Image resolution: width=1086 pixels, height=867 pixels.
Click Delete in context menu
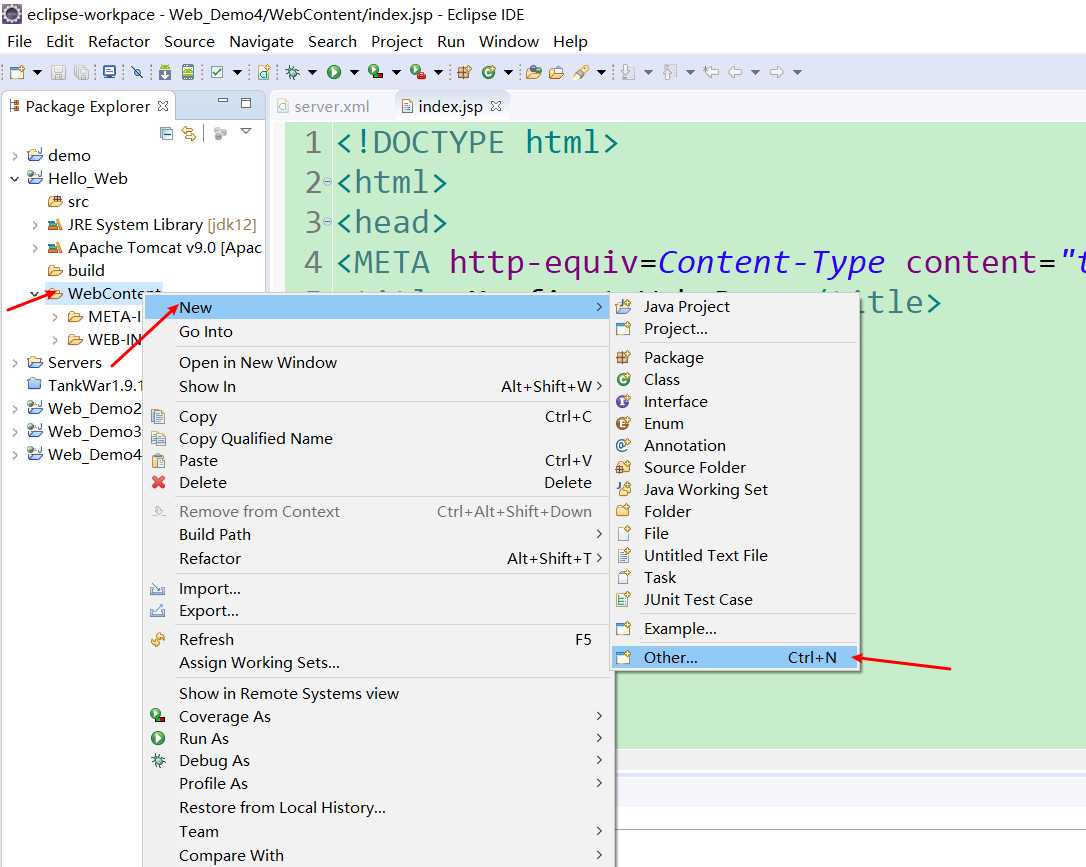tap(377, 483)
